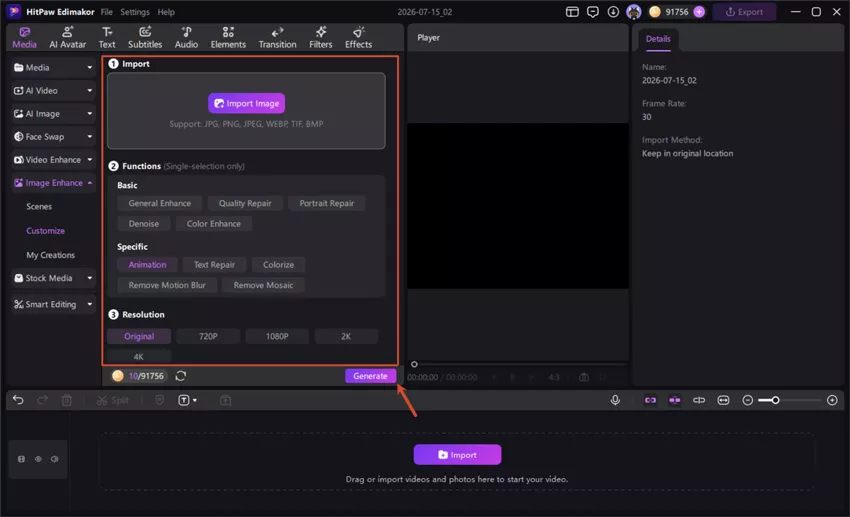Screen dimensions: 850x517
Task: Expand the Media sidebar section
Action: (53, 67)
